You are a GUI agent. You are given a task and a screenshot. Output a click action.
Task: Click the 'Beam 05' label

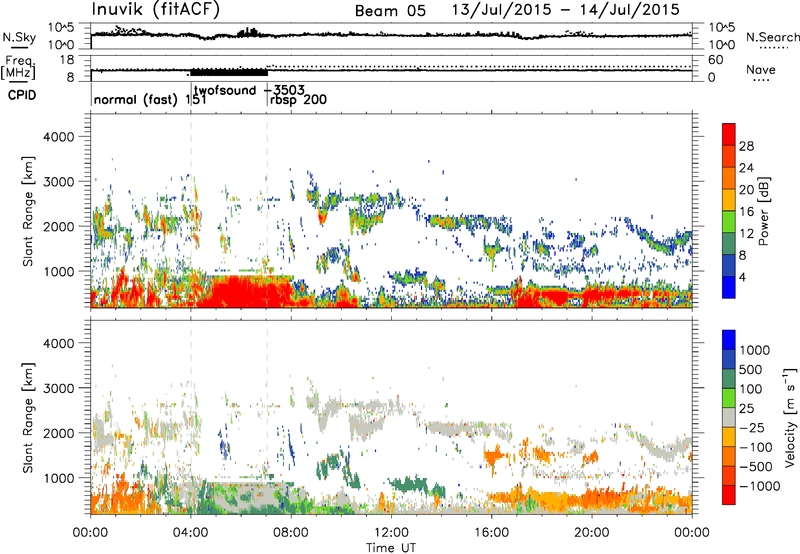(390, 11)
